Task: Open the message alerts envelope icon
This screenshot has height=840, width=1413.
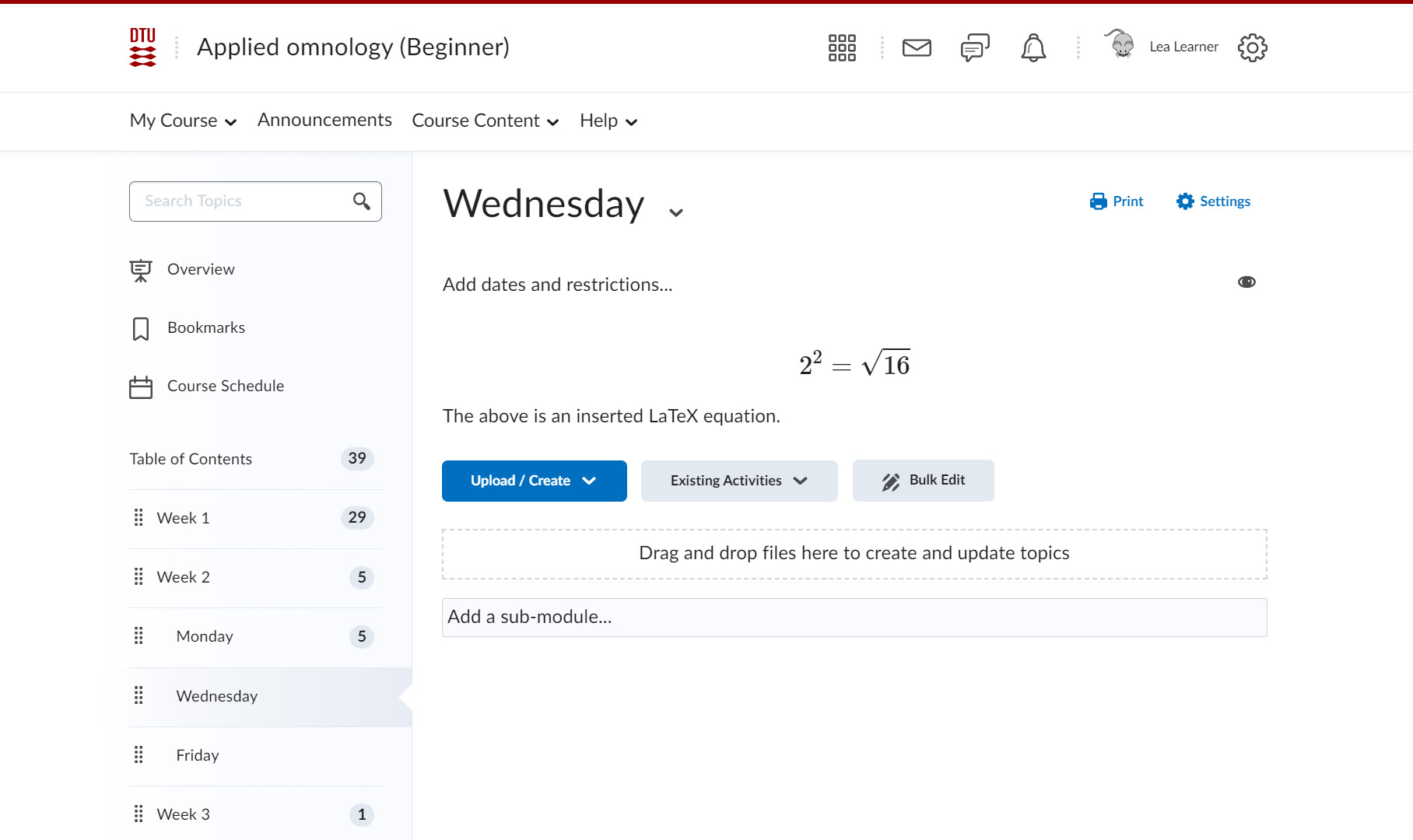Action: click(x=917, y=47)
